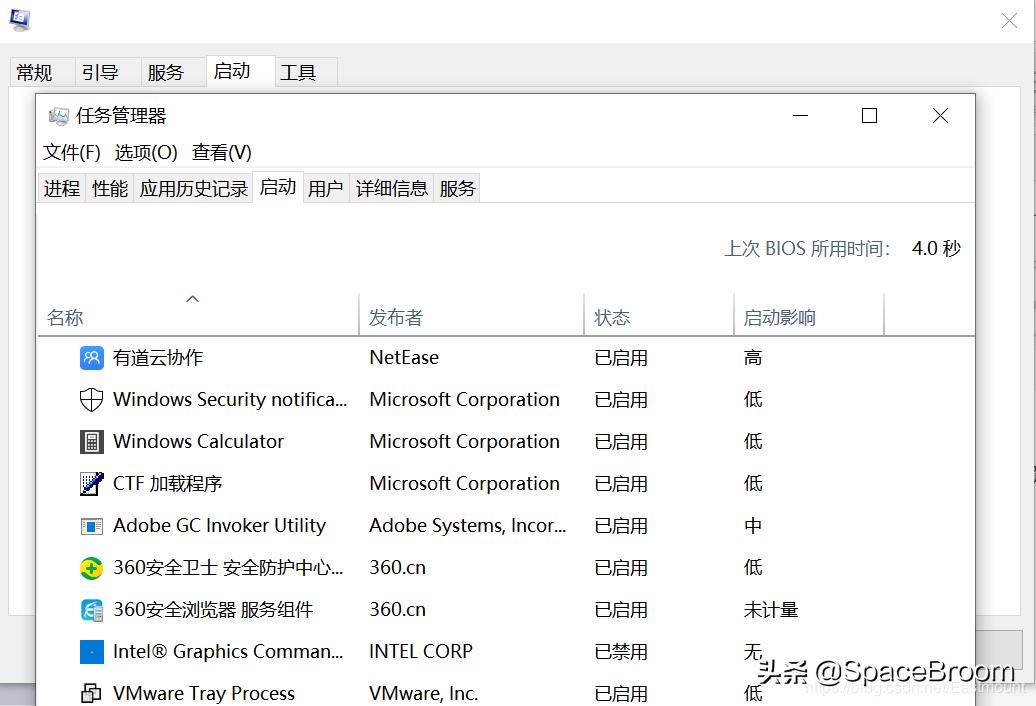The image size is (1036, 706).
Task: Open the 文件(F) menu
Action: coord(70,152)
